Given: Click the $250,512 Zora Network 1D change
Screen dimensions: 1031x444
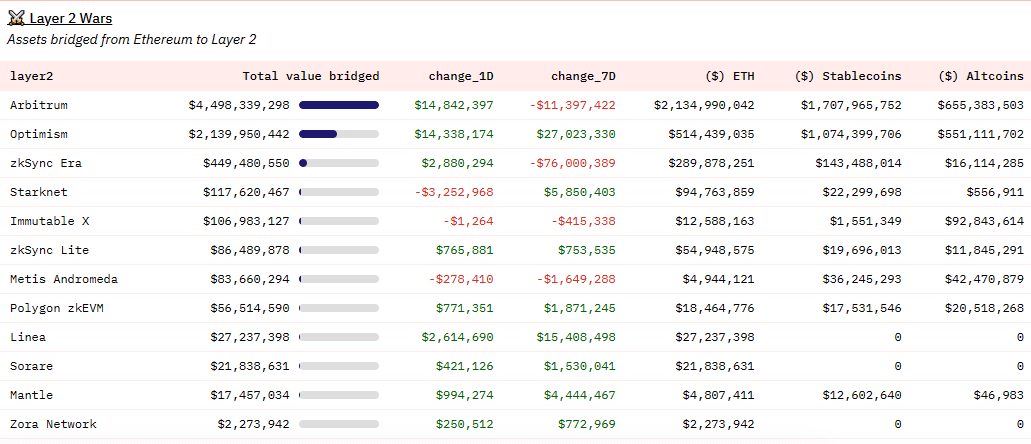Looking at the screenshot, I should [464, 424].
